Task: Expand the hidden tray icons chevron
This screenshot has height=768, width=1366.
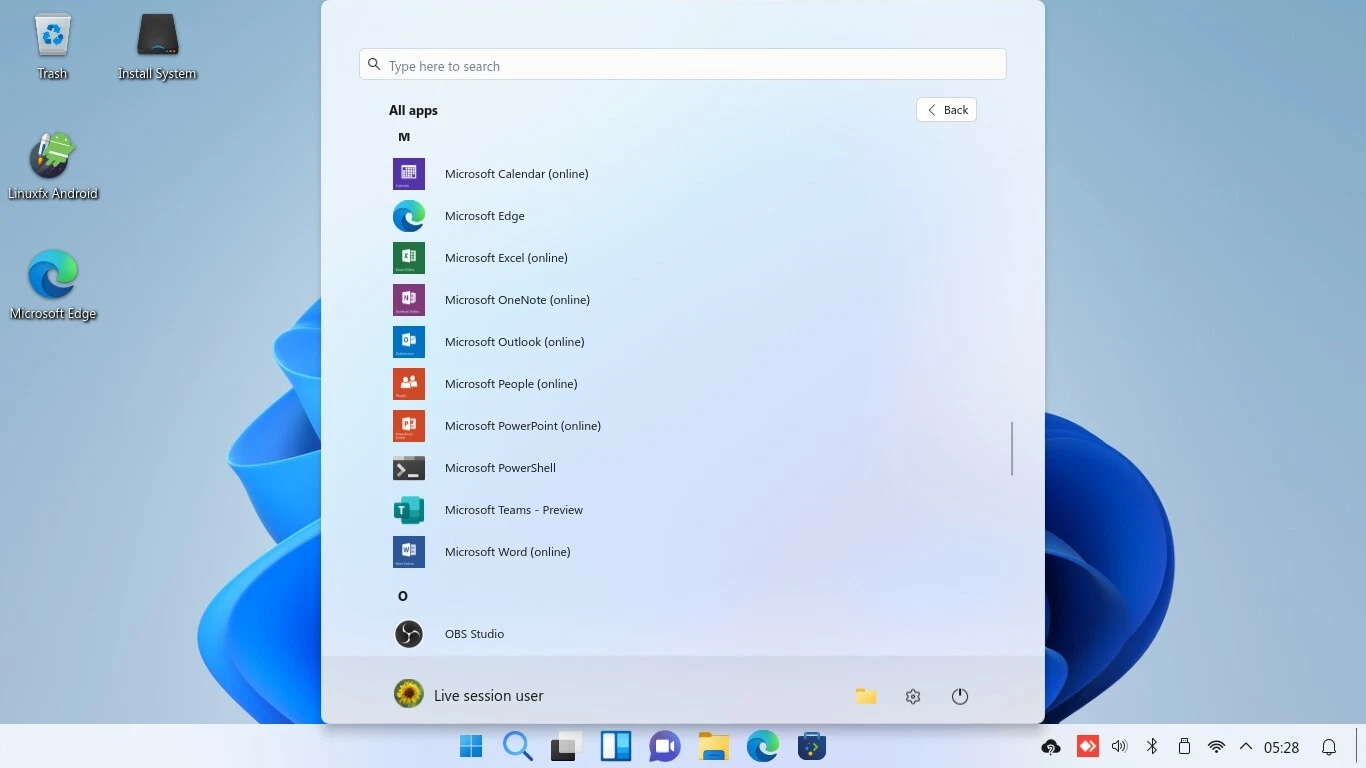Action: coord(1246,746)
